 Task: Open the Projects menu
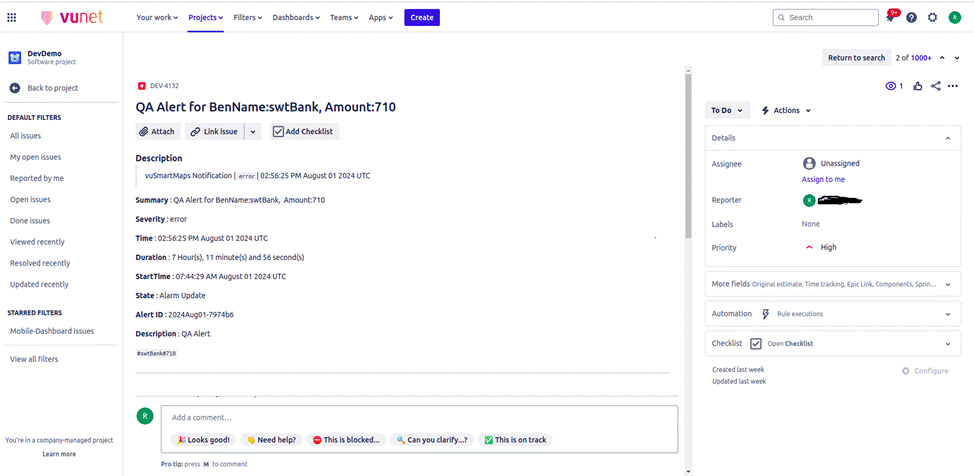click(205, 17)
